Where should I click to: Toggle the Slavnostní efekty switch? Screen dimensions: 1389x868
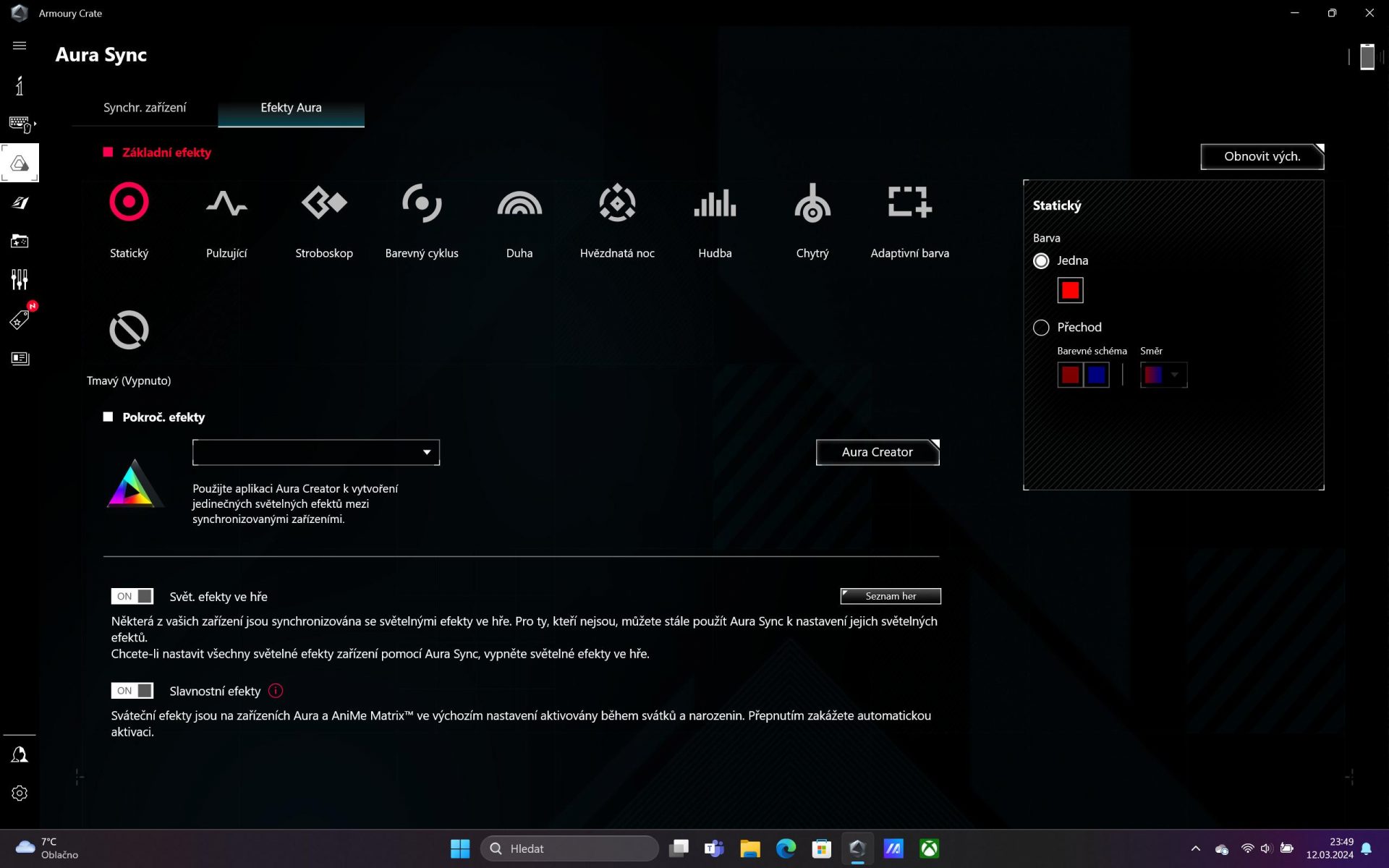tap(132, 691)
